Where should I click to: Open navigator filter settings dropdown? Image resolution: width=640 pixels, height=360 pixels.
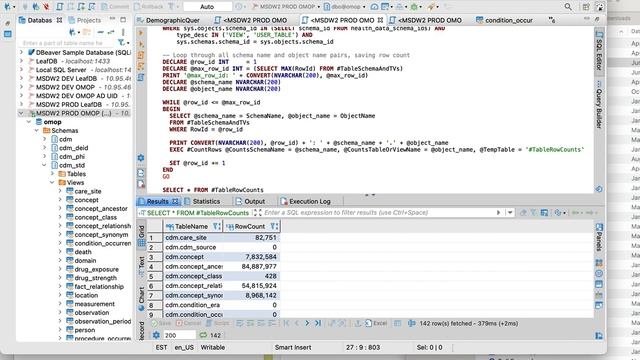click(x=123, y=42)
